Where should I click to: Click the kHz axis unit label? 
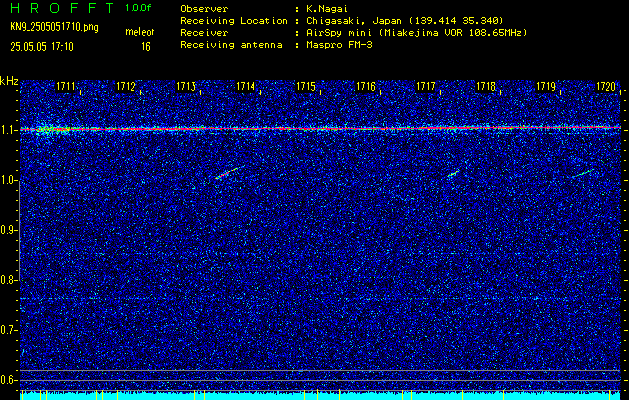(x=9, y=81)
